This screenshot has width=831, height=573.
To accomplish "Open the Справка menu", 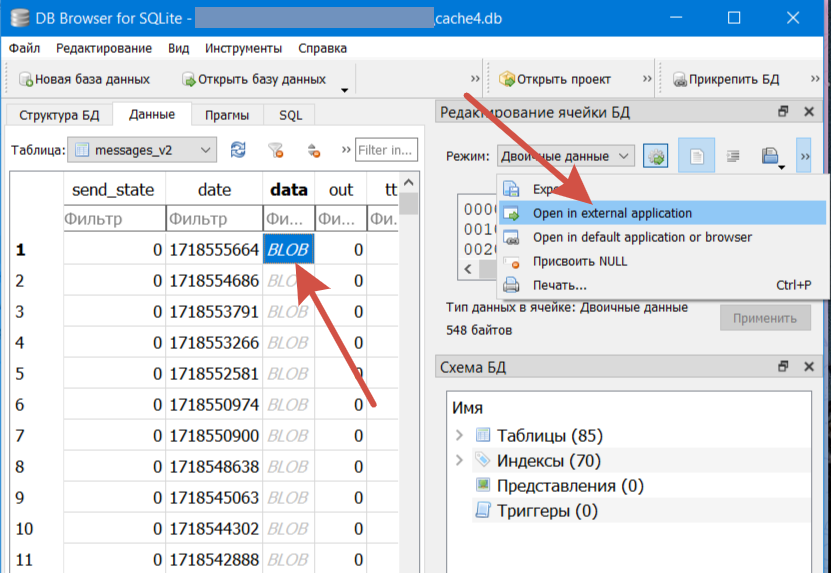I will (322, 48).
